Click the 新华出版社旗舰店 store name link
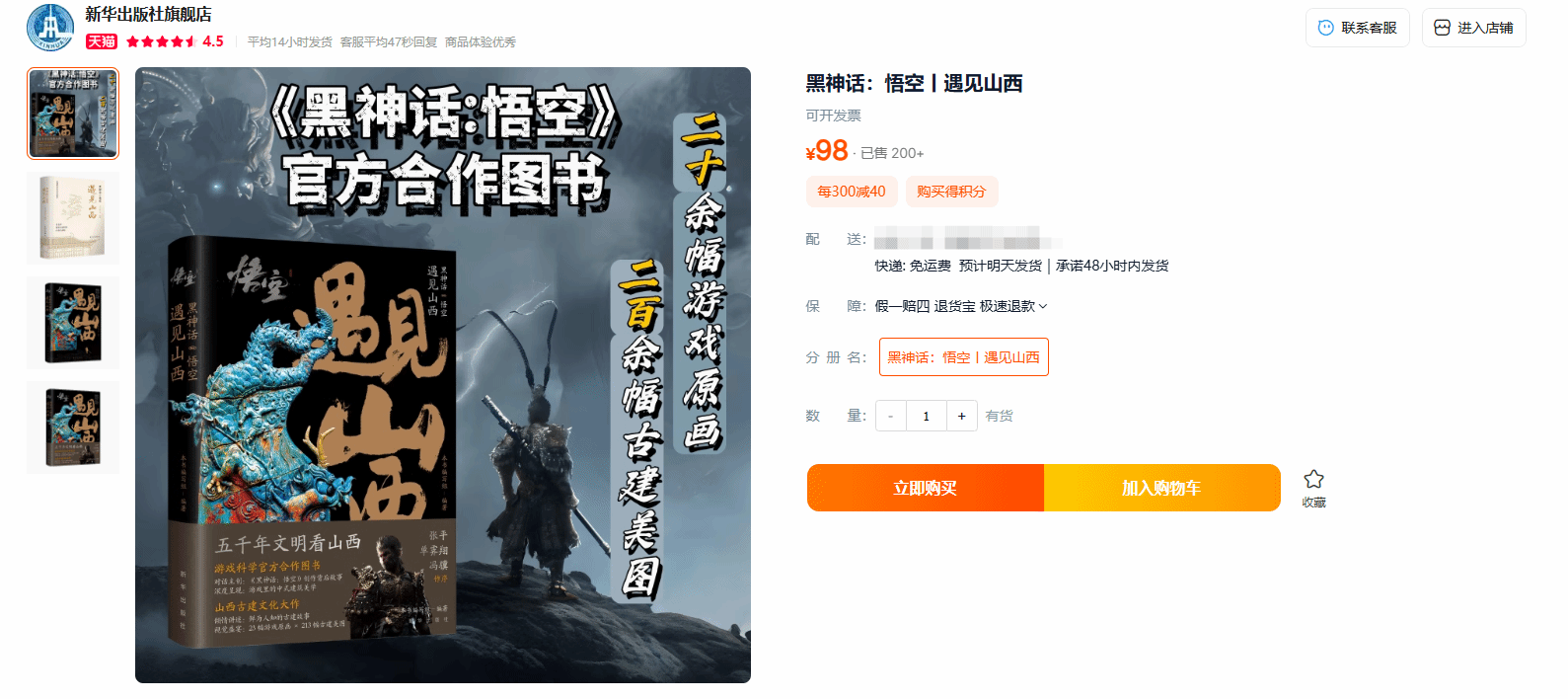1568x699 pixels. tap(148, 15)
